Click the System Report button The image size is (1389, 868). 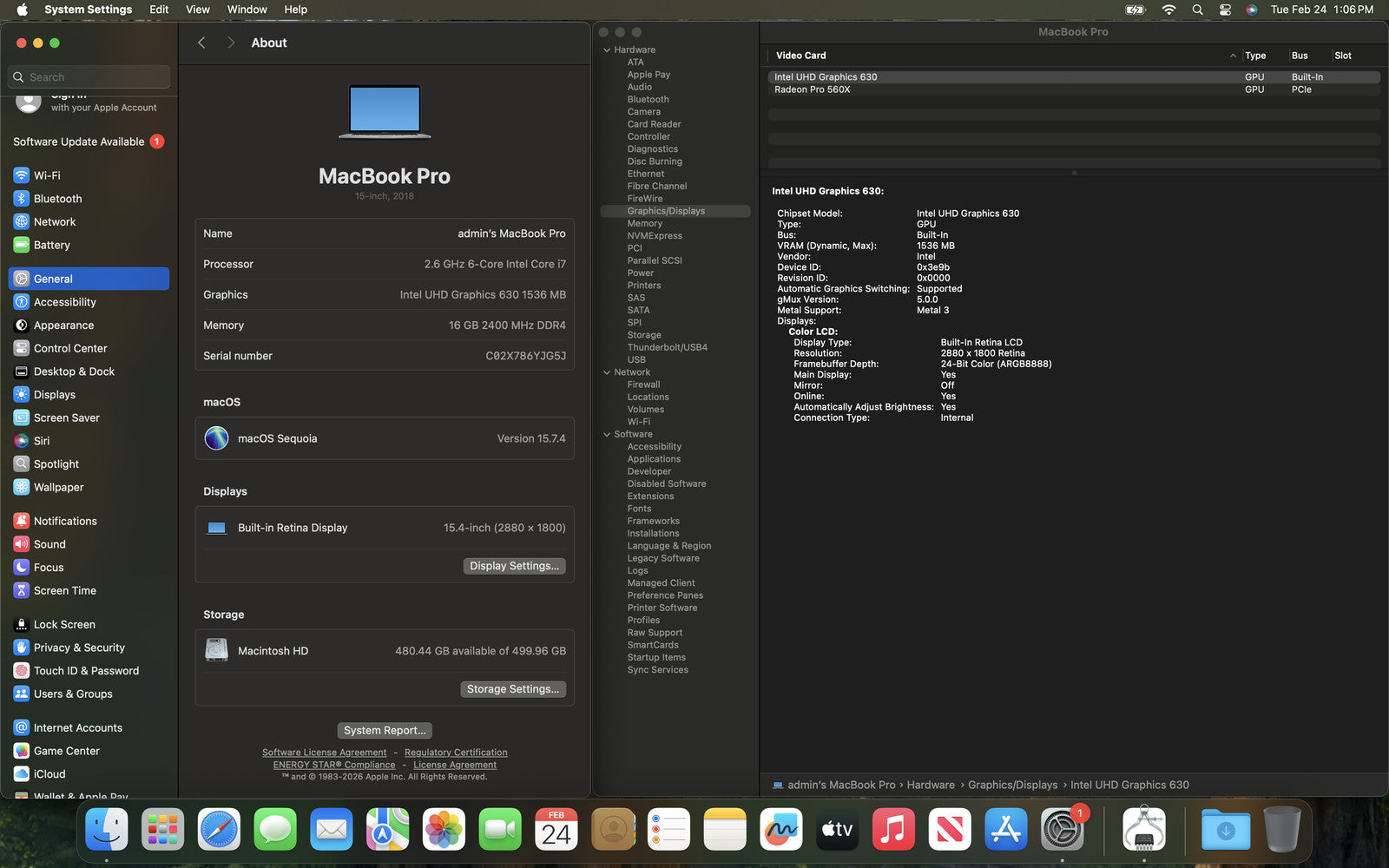click(385, 731)
